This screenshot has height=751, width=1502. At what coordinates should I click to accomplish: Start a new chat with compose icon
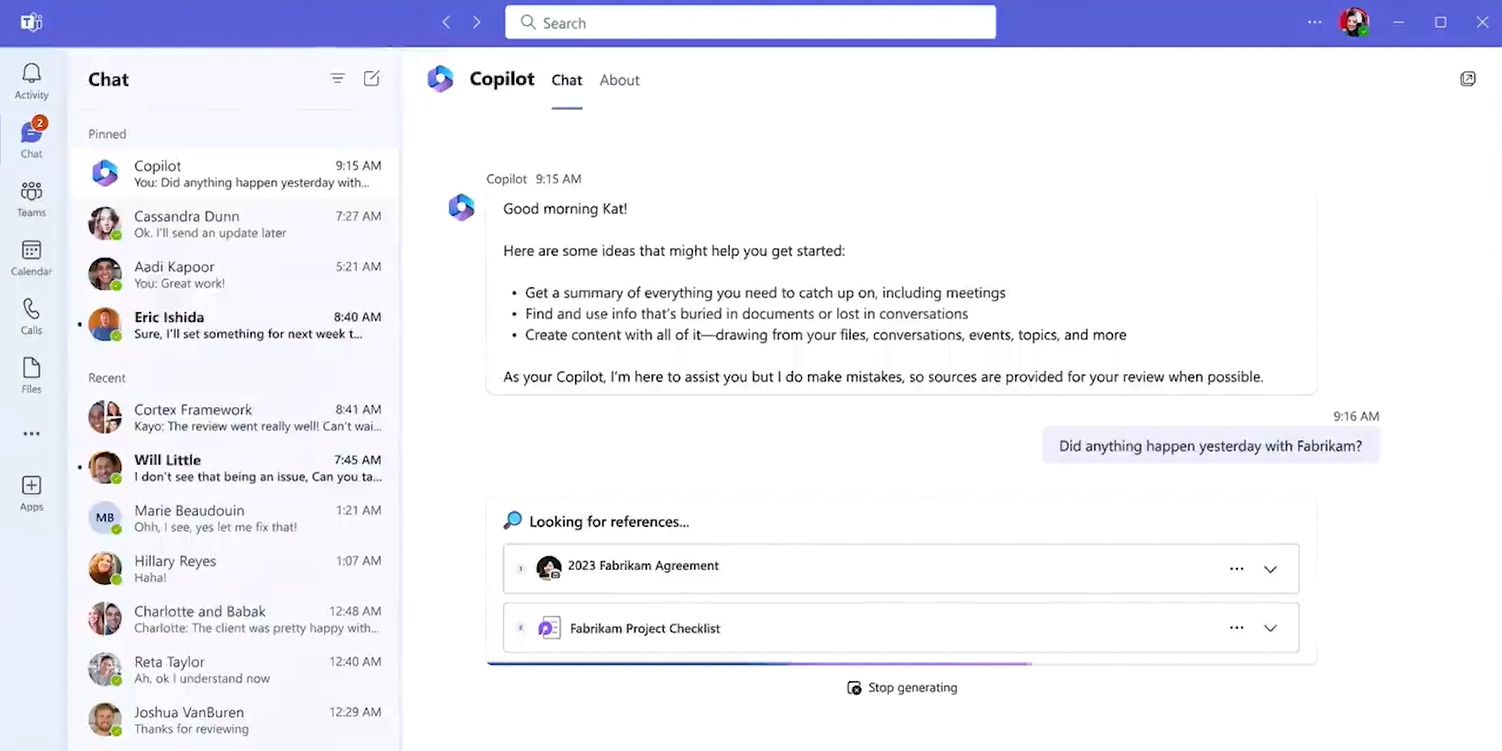tap(371, 78)
